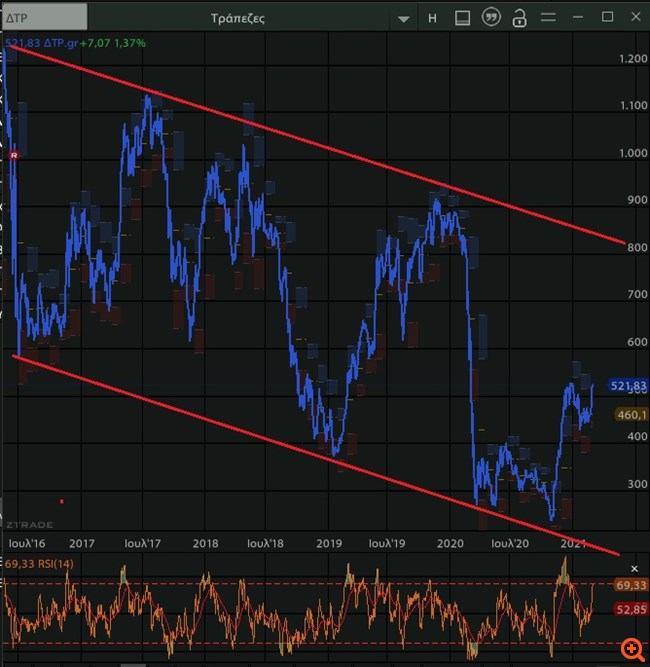
Task: Click the H timeframe icon in title bar
Action: pyautogui.click(x=432, y=18)
